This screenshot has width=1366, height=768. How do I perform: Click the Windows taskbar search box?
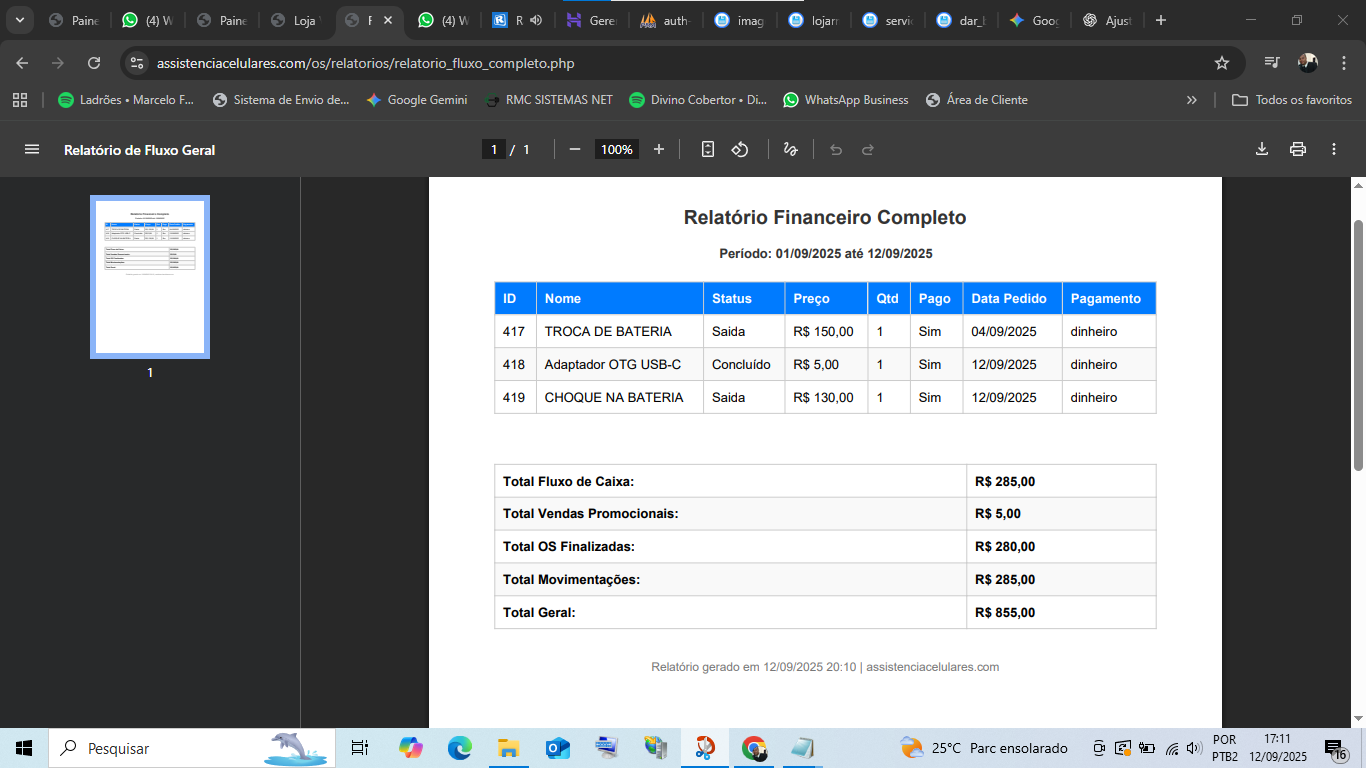[x=150, y=748]
